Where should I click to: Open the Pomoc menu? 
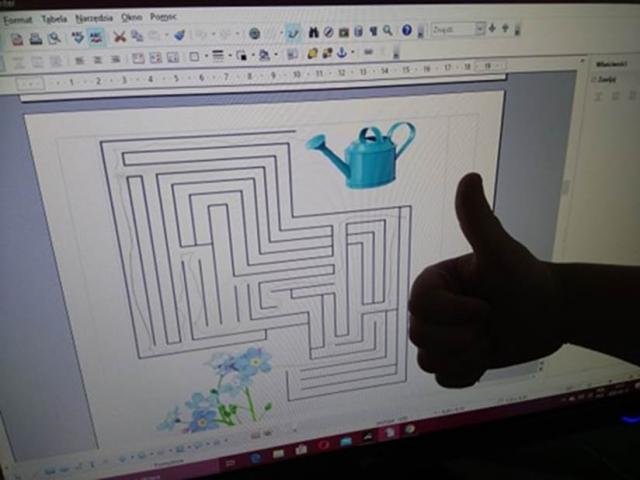[163, 17]
